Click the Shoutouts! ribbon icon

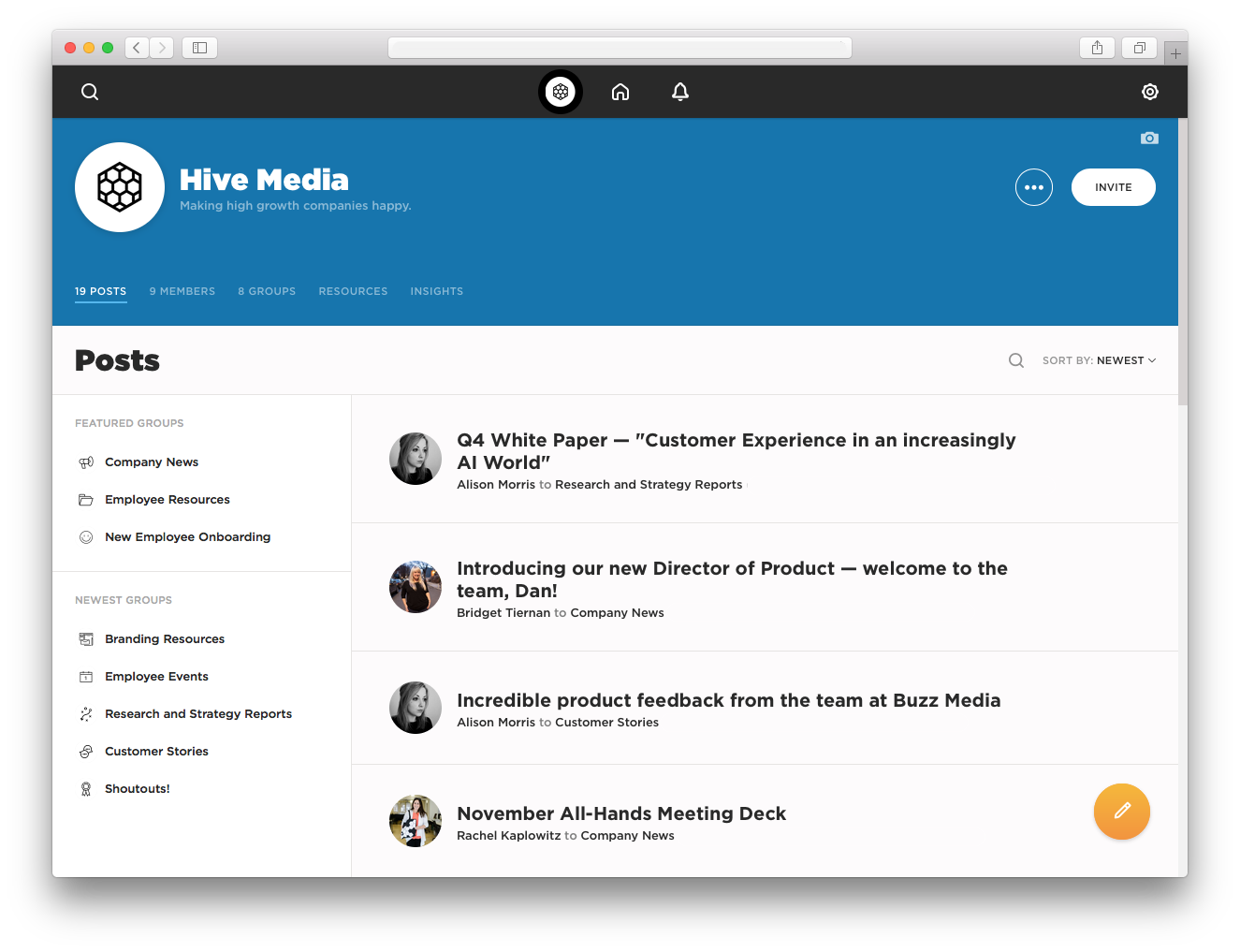click(86, 789)
